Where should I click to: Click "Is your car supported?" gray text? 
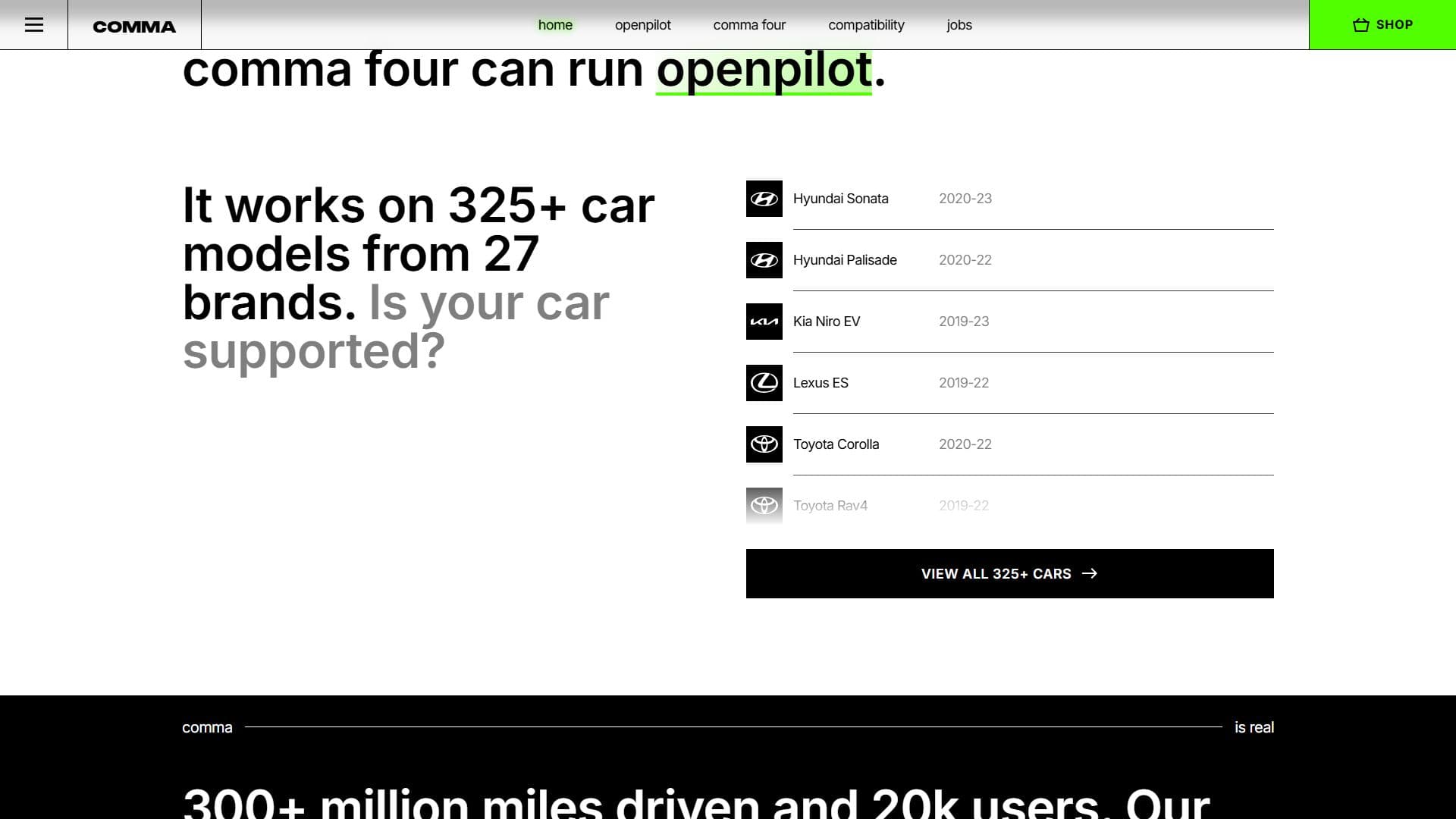coord(396,327)
